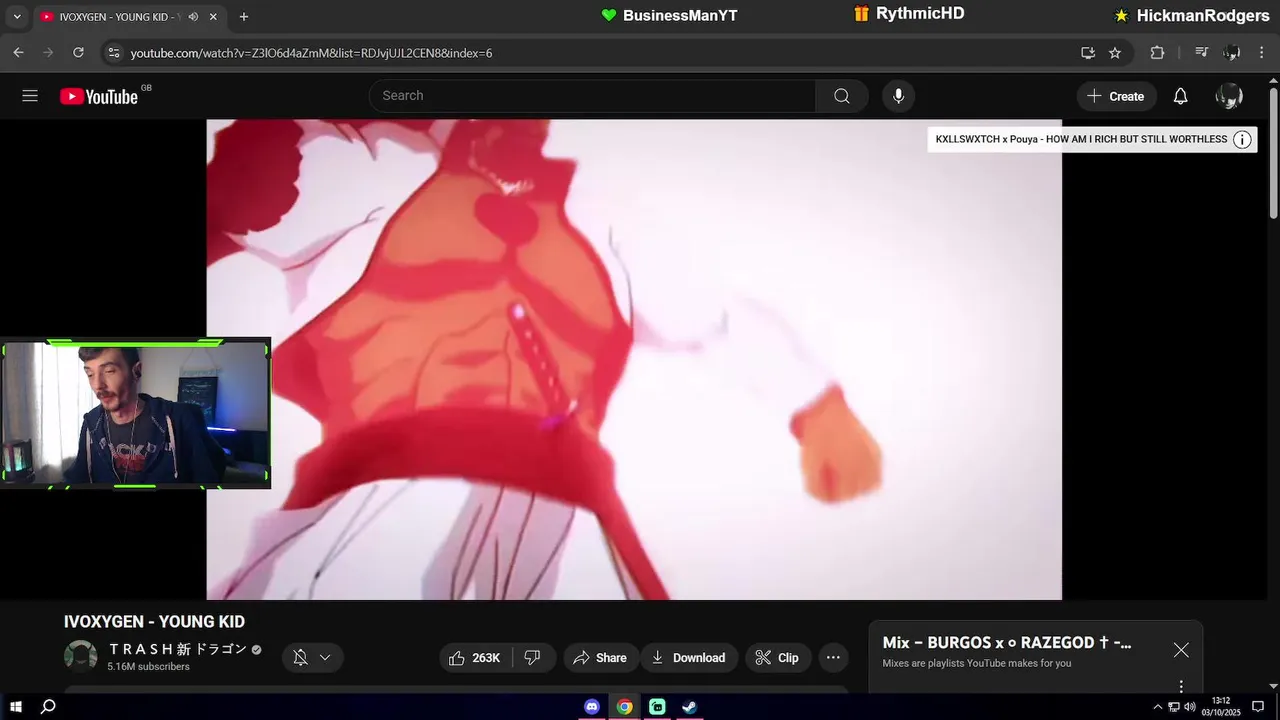Open the KXLLSWXTCH x Pouya card teaser
The height and width of the screenshot is (720, 1280).
(x=1081, y=139)
